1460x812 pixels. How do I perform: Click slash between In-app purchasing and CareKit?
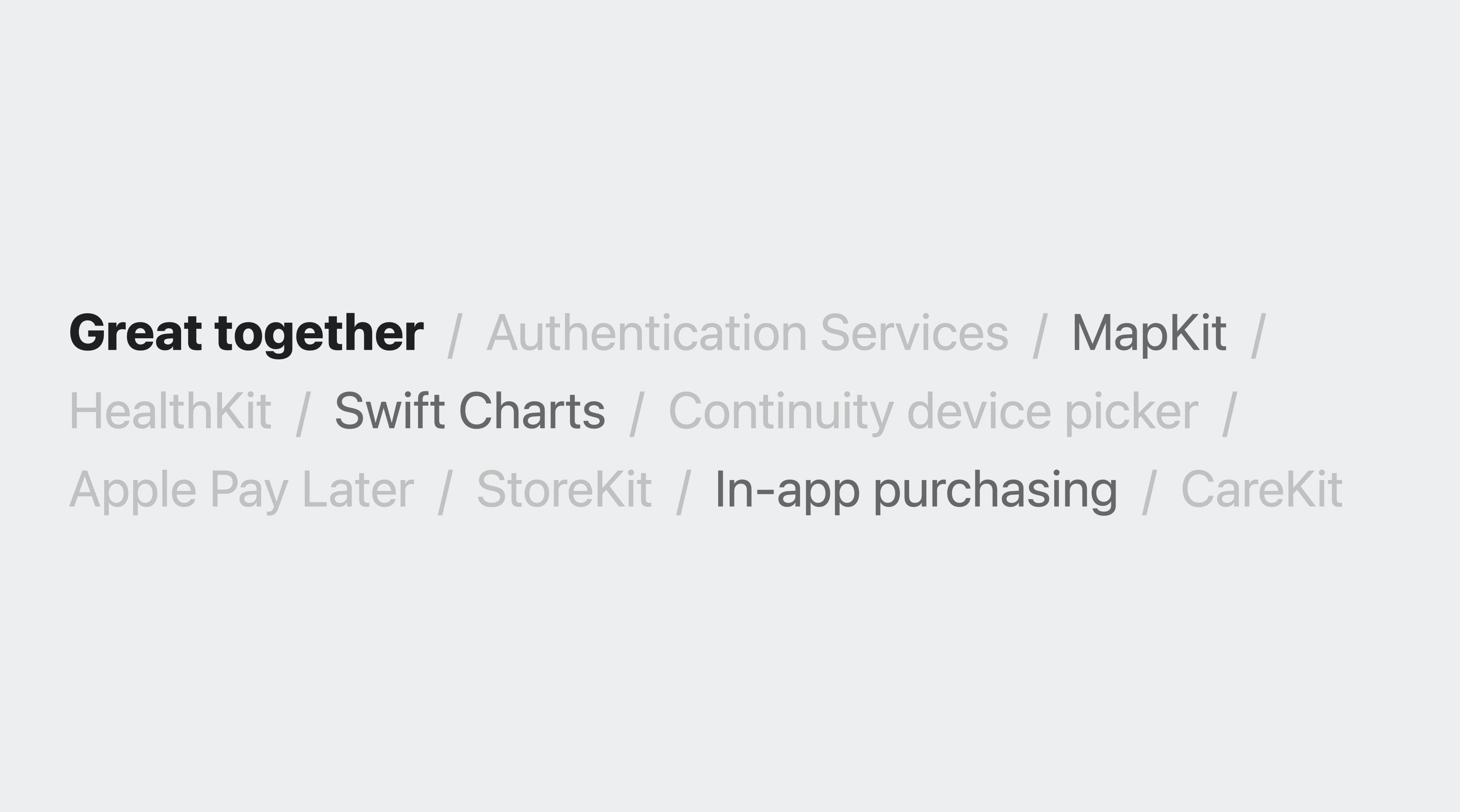(x=1149, y=492)
